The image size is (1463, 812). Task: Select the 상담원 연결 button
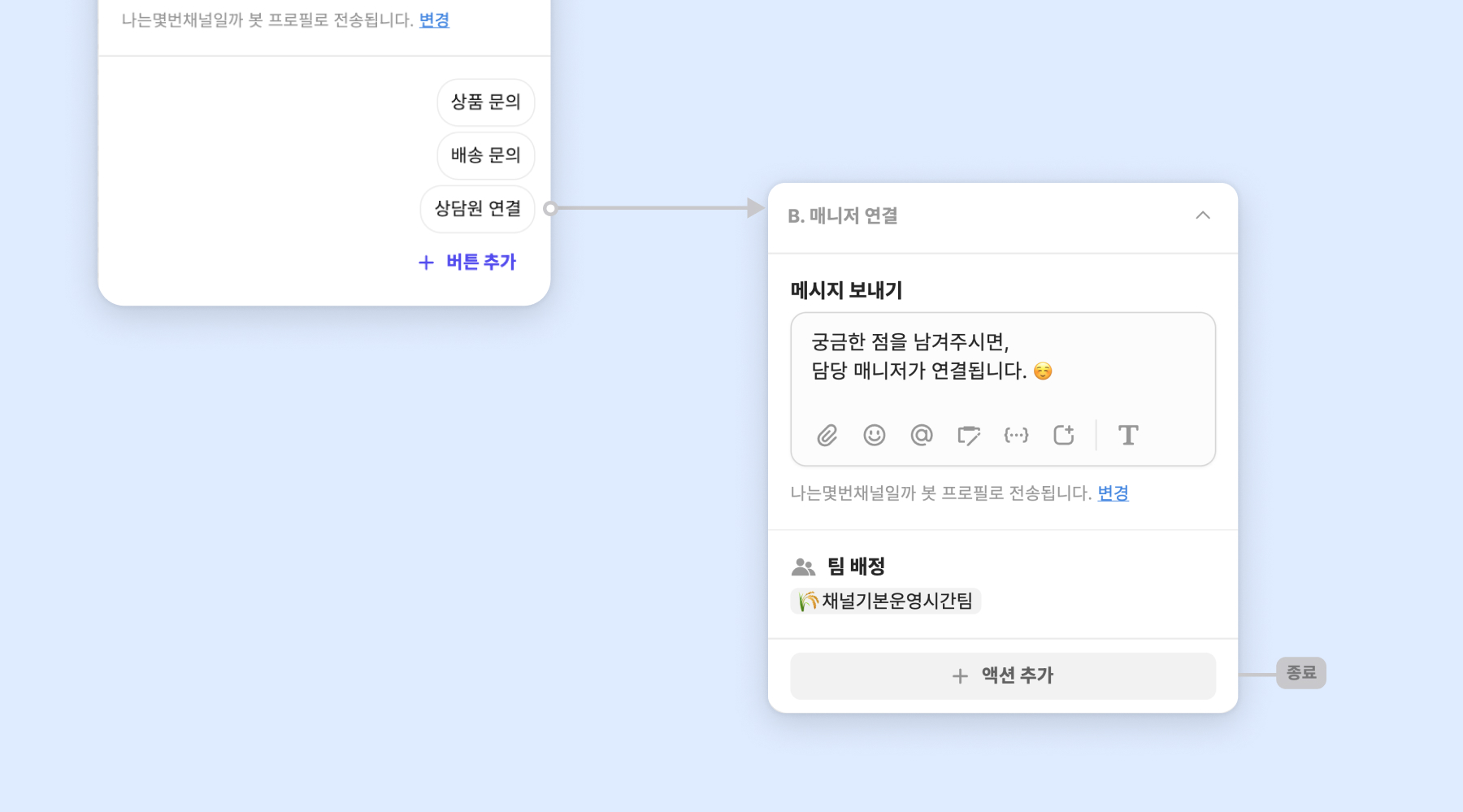pos(477,209)
